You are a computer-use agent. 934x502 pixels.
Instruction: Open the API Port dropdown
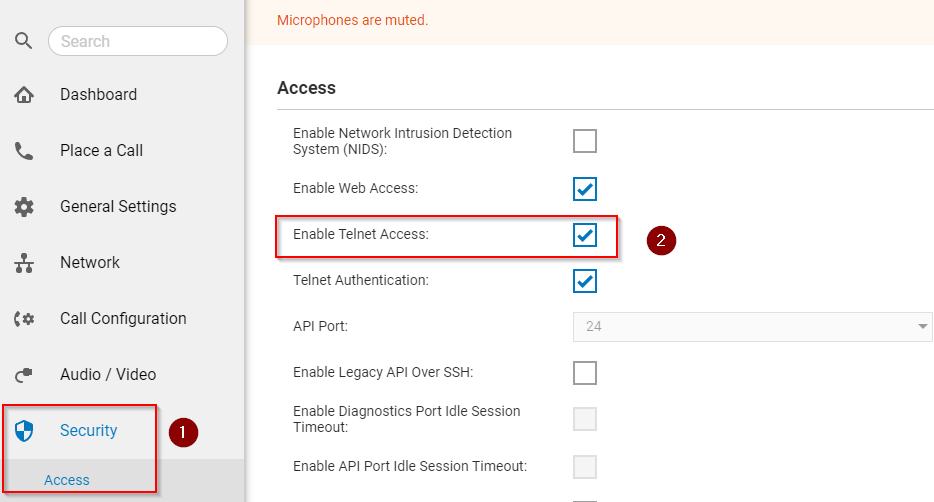coord(752,326)
